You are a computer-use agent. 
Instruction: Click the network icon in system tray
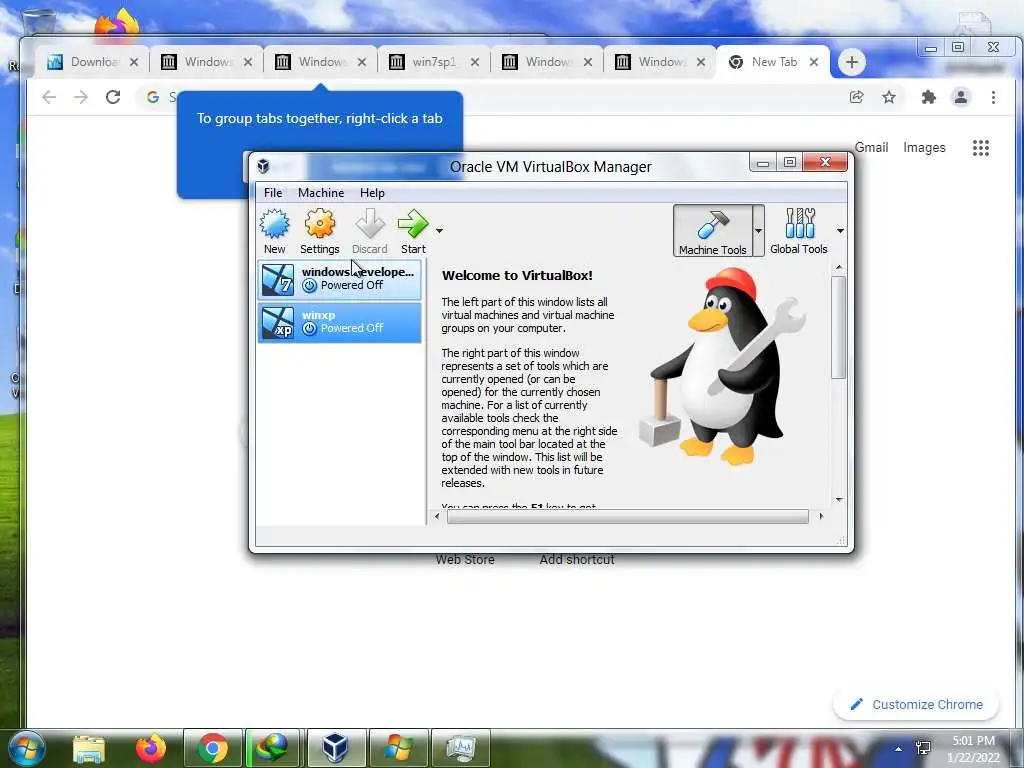pyautogui.click(x=923, y=748)
